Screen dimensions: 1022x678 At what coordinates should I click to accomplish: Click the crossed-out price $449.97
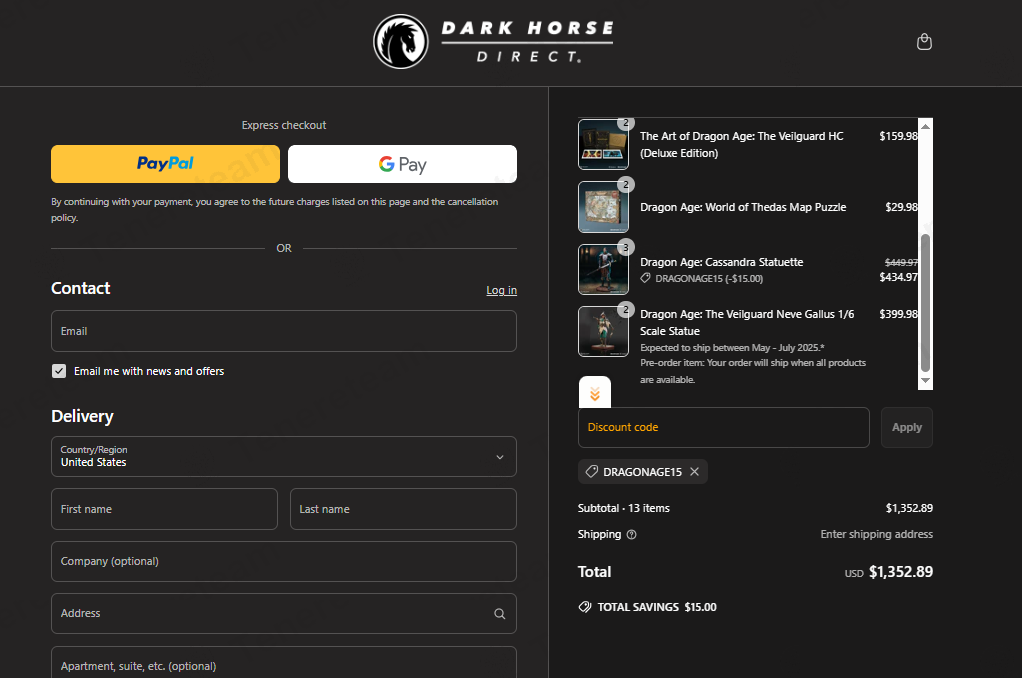point(901,263)
